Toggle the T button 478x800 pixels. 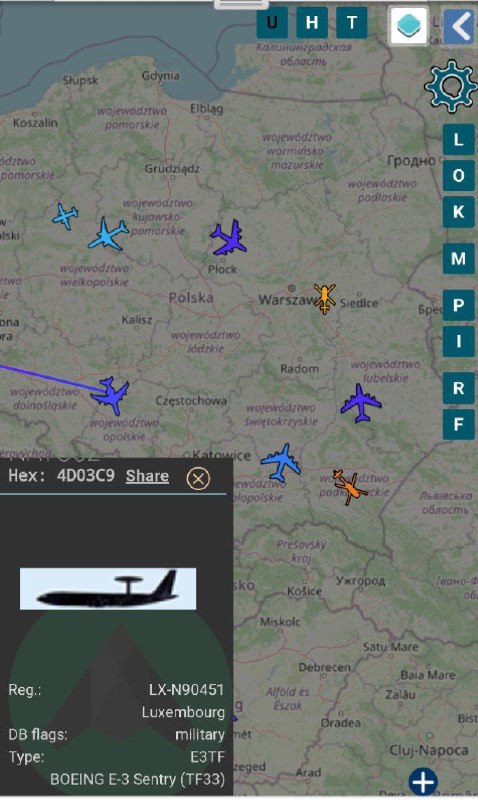point(351,22)
